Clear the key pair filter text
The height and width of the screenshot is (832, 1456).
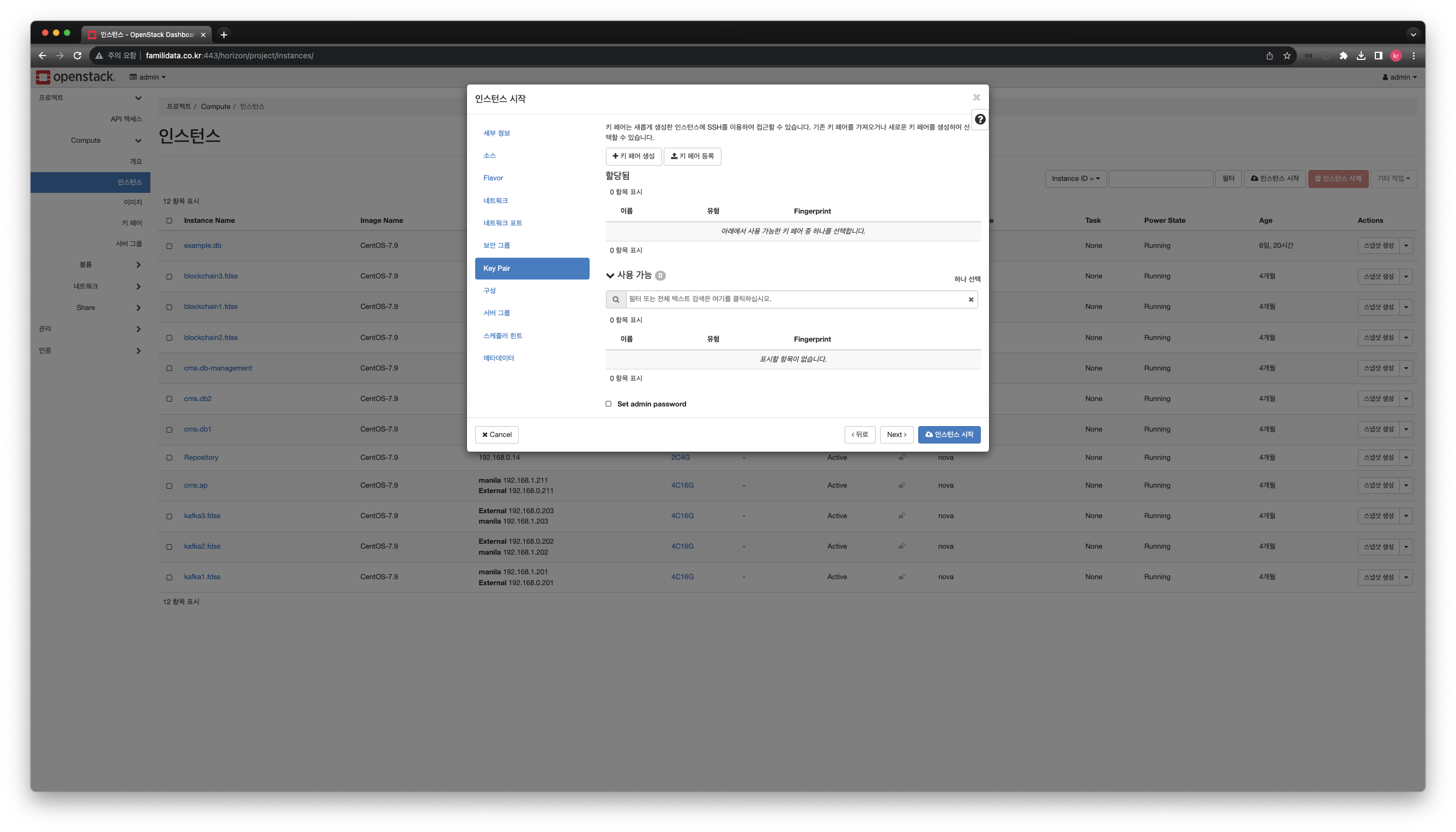[970, 300]
